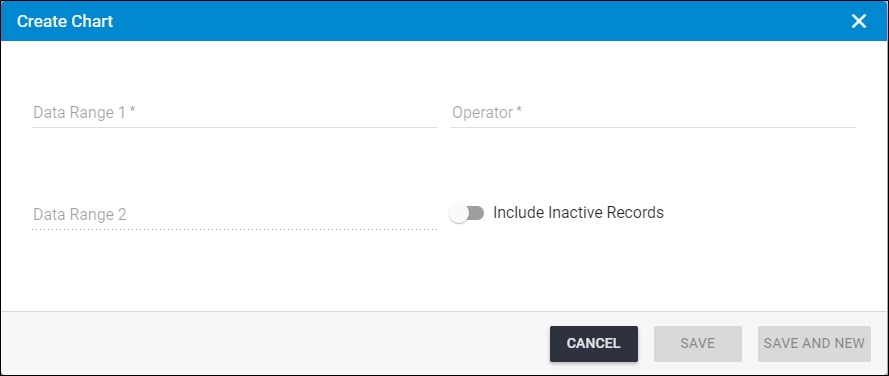
Task: Click the SAVE button
Action: click(697, 344)
